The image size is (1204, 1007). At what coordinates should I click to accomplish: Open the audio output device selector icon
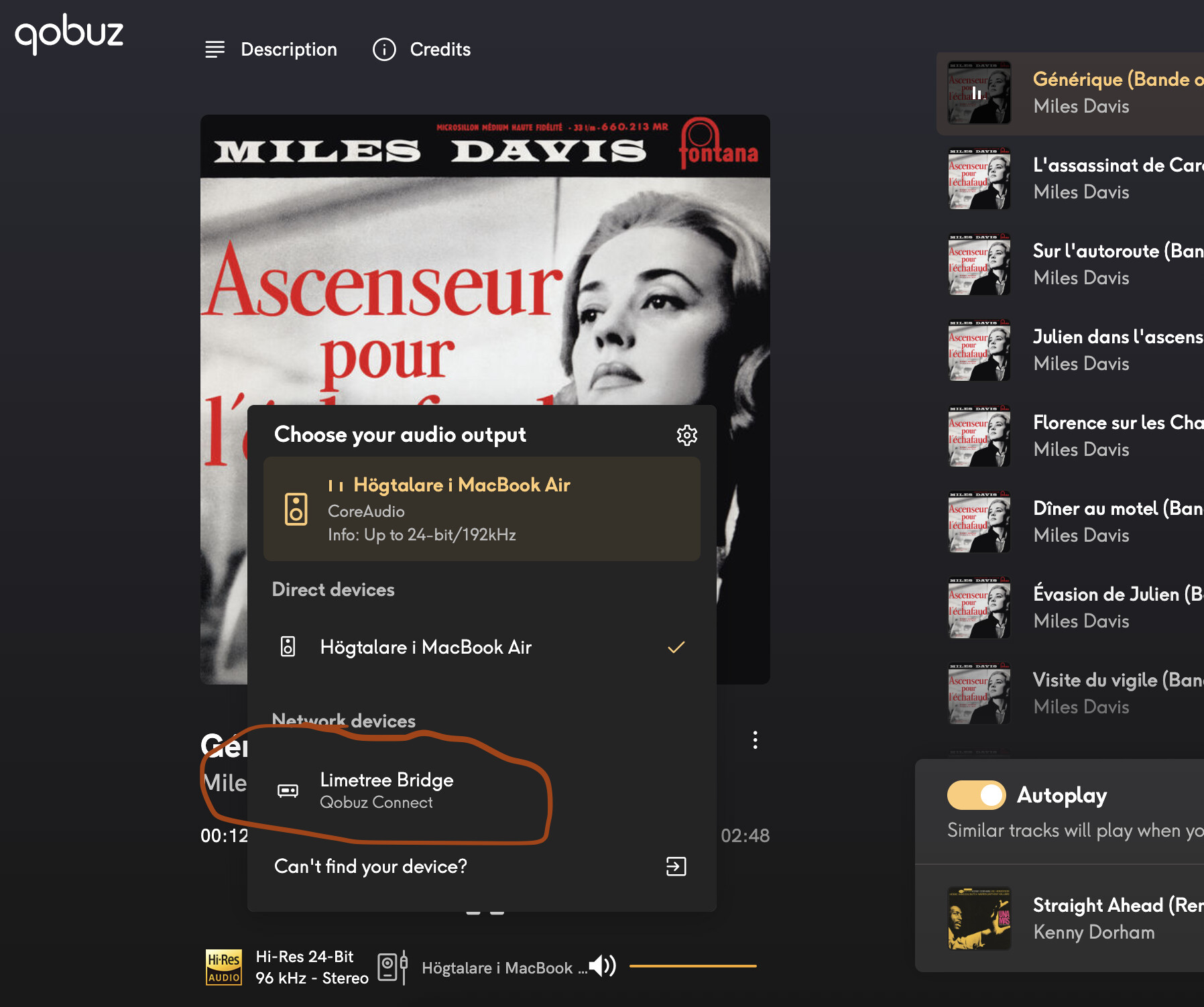[392, 967]
